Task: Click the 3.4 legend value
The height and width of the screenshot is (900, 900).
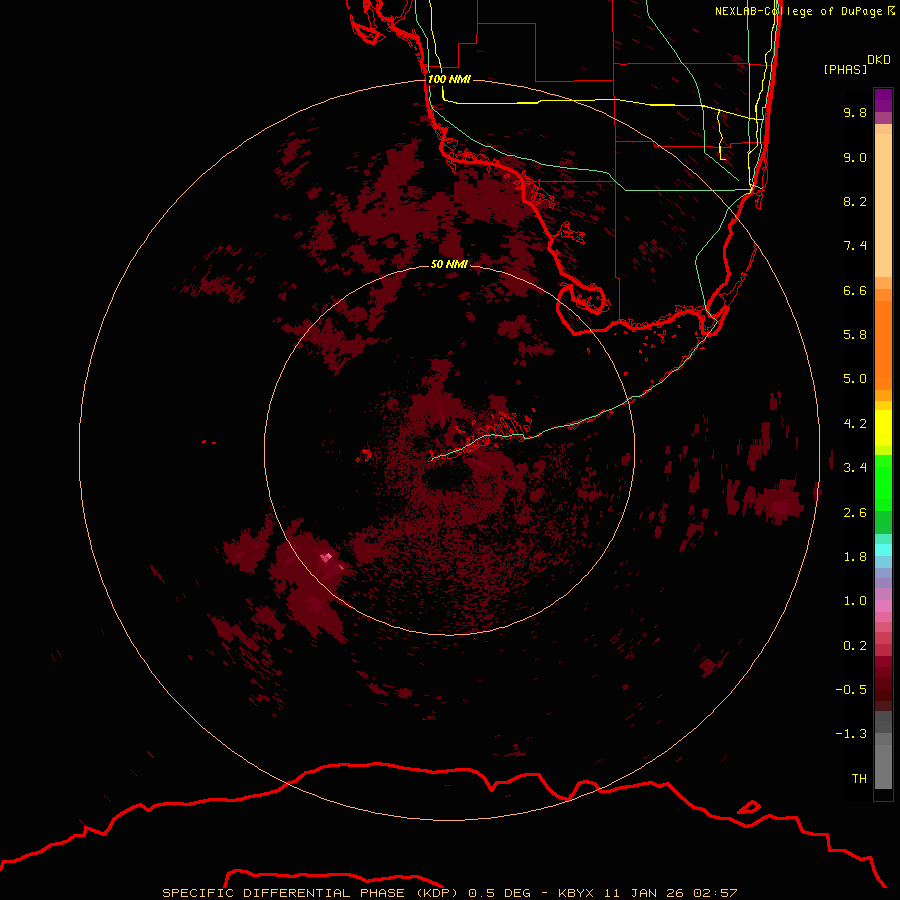Action: coord(855,468)
